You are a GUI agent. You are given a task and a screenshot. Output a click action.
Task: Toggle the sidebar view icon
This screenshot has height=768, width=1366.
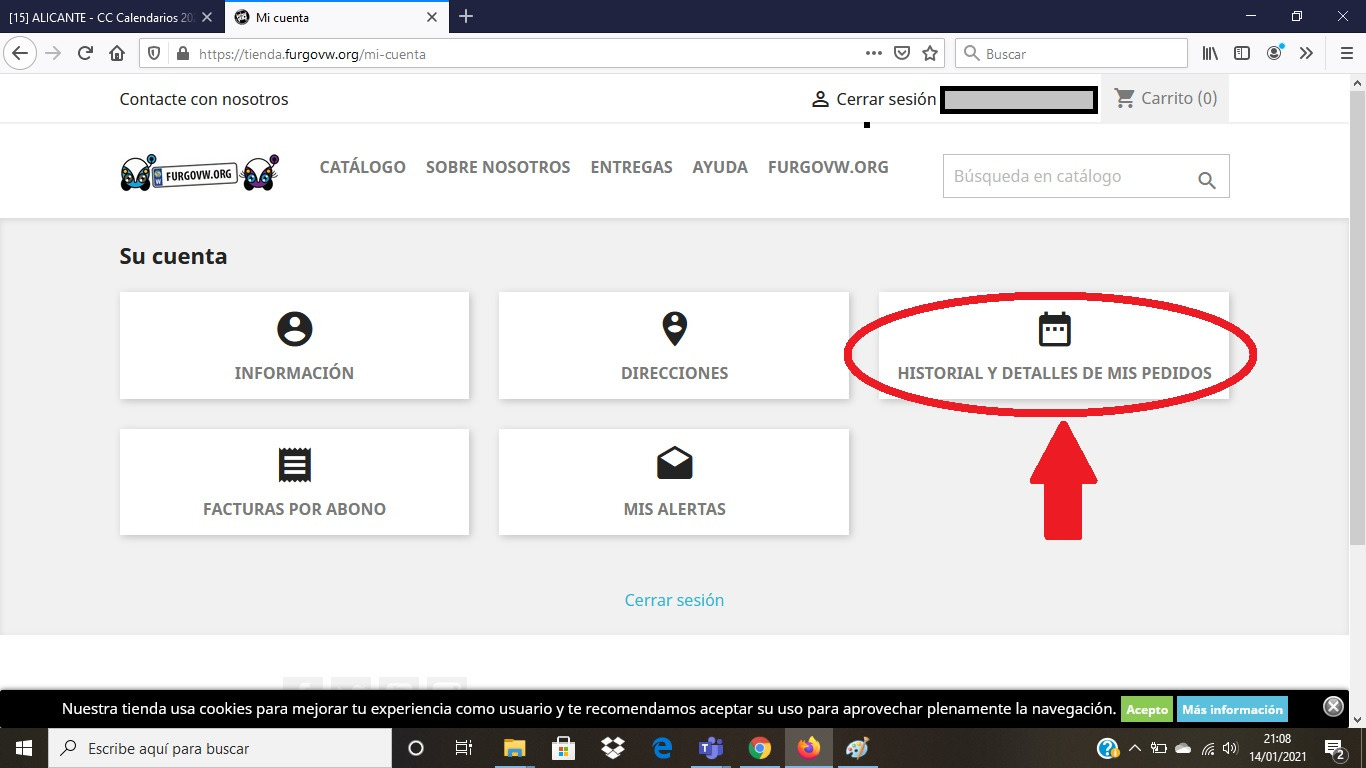coord(1242,53)
